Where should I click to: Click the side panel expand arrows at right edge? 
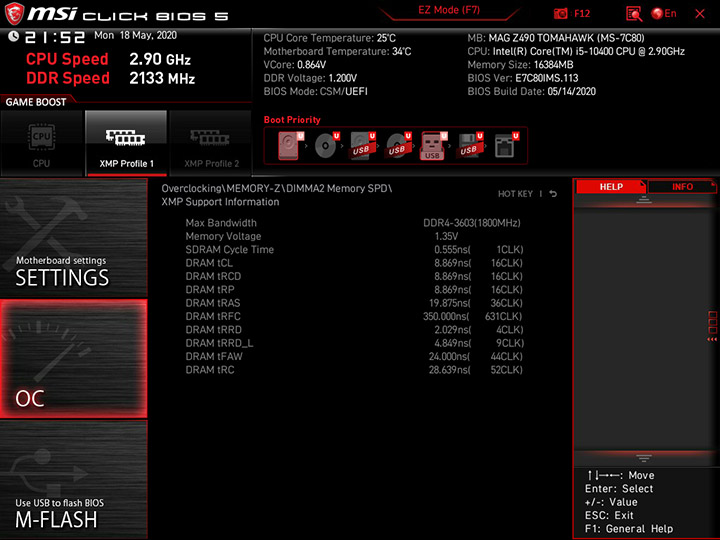[x=712, y=339]
